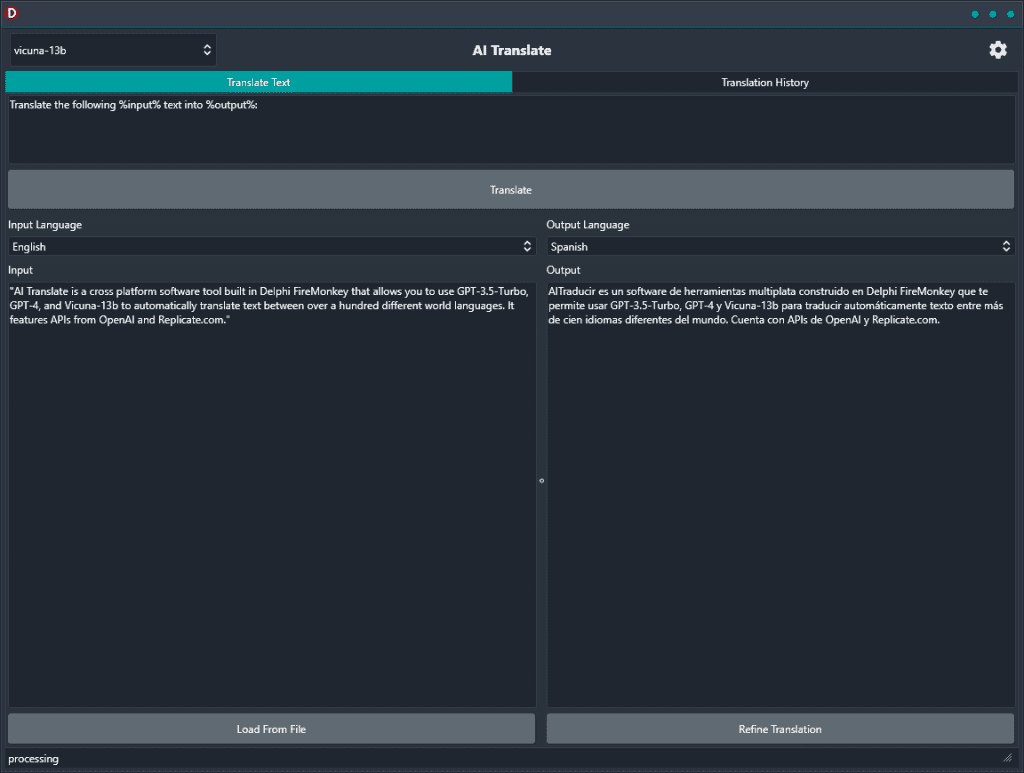1024x773 pixels.
Task: Click the up-down arrows on model selector
Action: click(x=207, y=50)
